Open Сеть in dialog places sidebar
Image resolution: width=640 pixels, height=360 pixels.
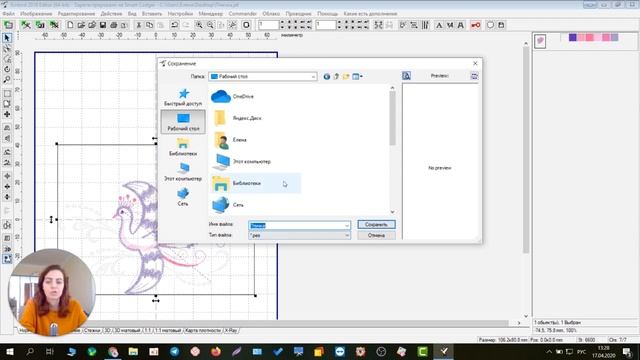(x=183, y=197)
